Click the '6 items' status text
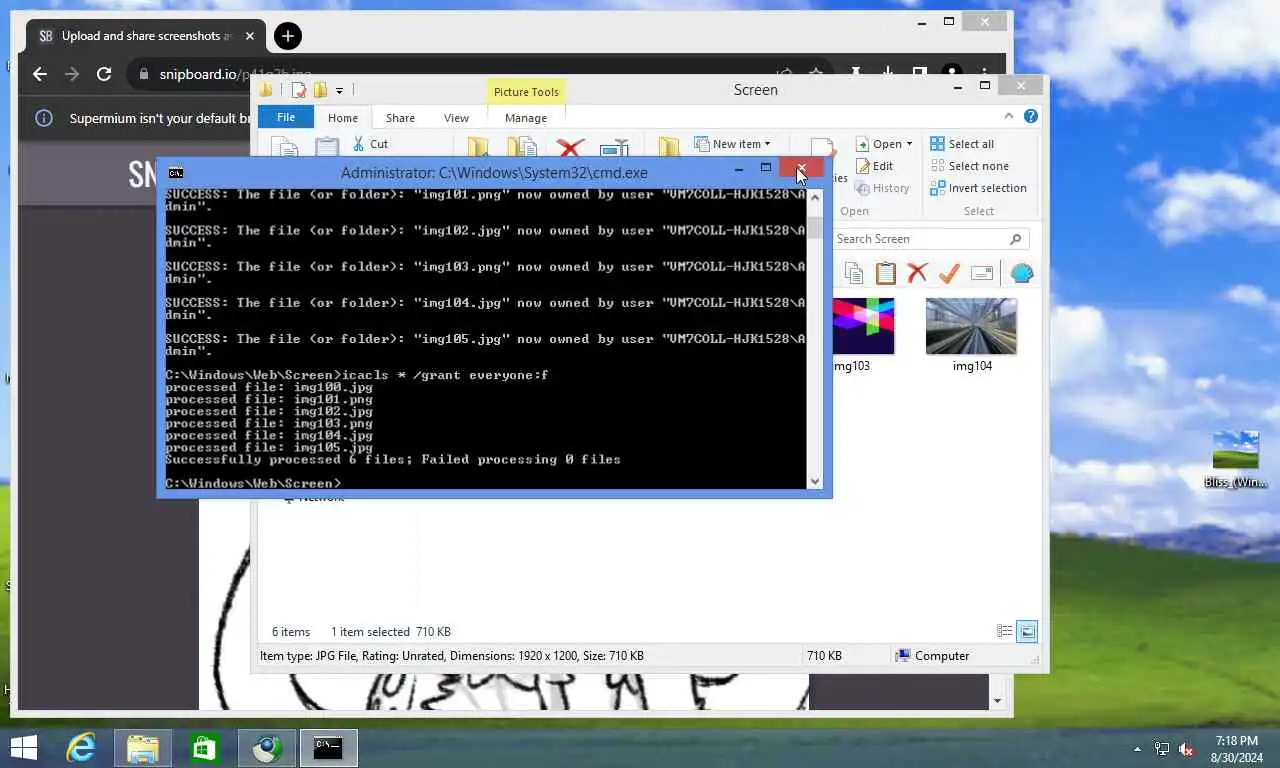The height and width of the screenshot is (768, 1280). click(291, 632)
